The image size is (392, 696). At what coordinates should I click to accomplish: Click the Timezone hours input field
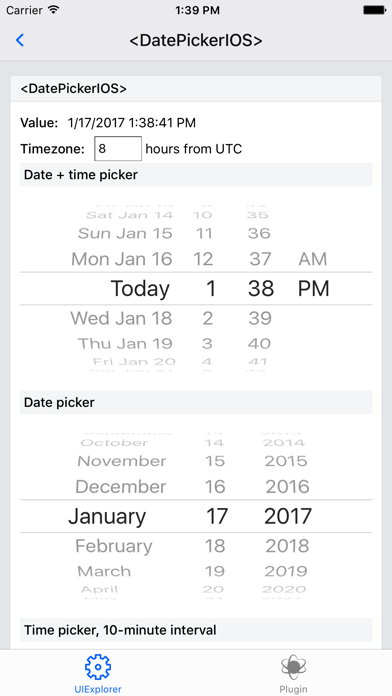pos(118,149)
